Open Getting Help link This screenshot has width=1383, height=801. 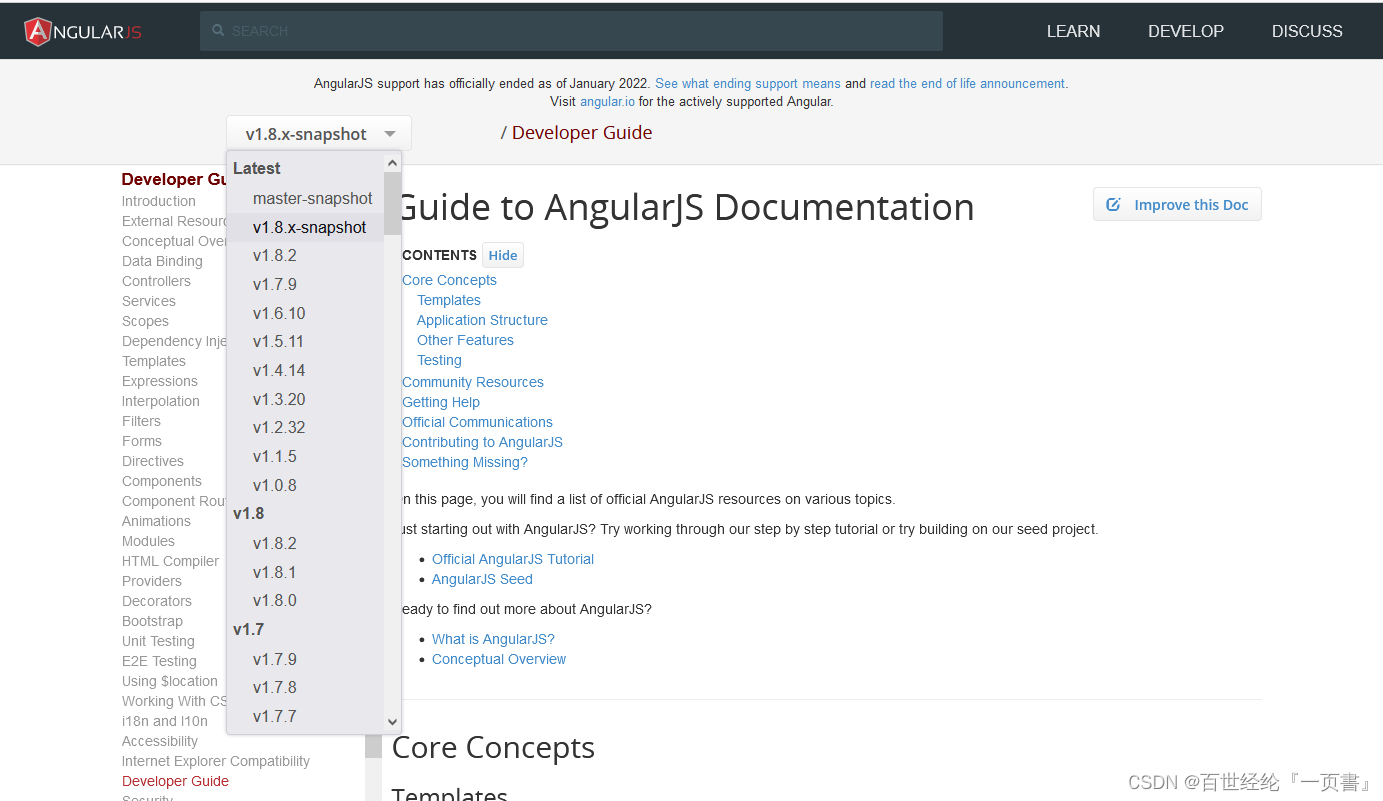pyautogui.click(x=441, y=402)
